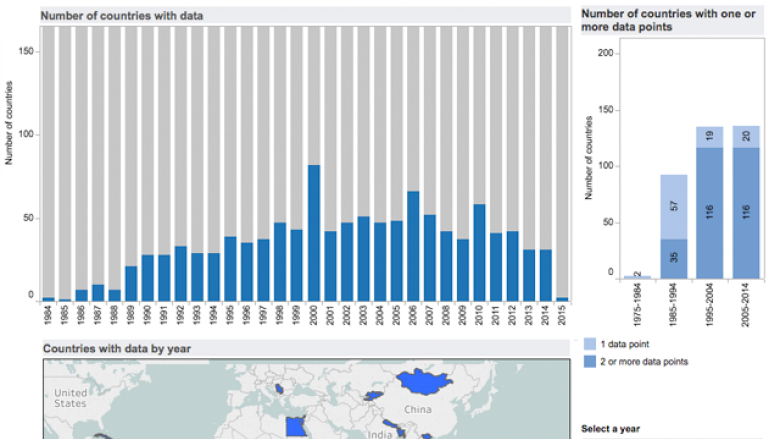Select highlighted Egypt on the map

pos(294,428)
